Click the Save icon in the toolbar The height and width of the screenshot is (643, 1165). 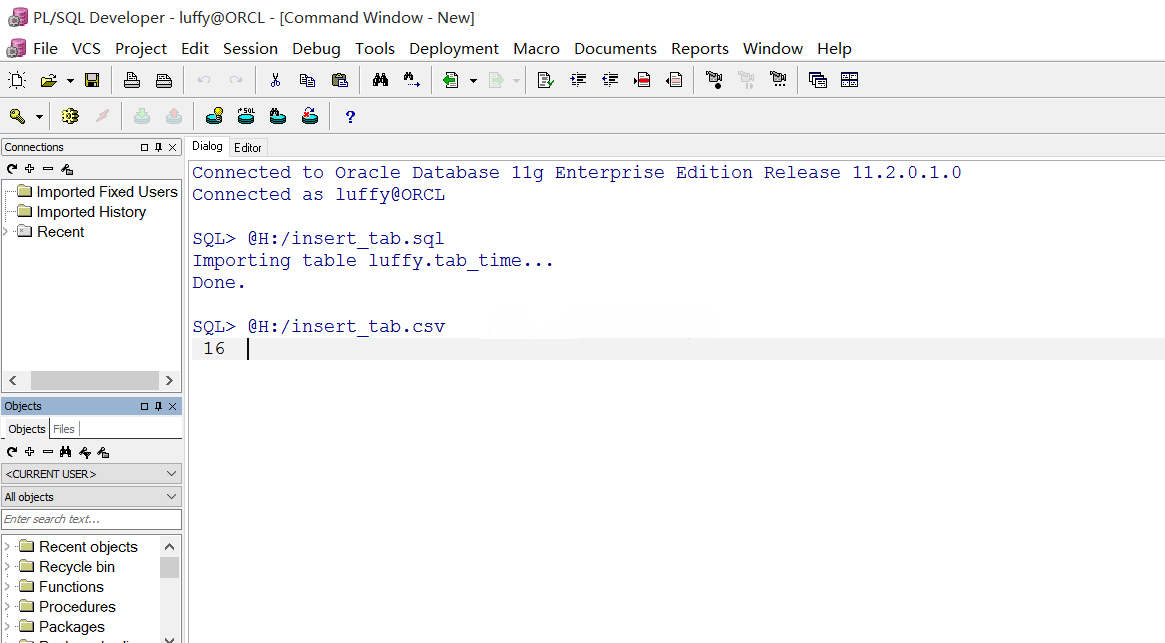(x=93, y=80)
